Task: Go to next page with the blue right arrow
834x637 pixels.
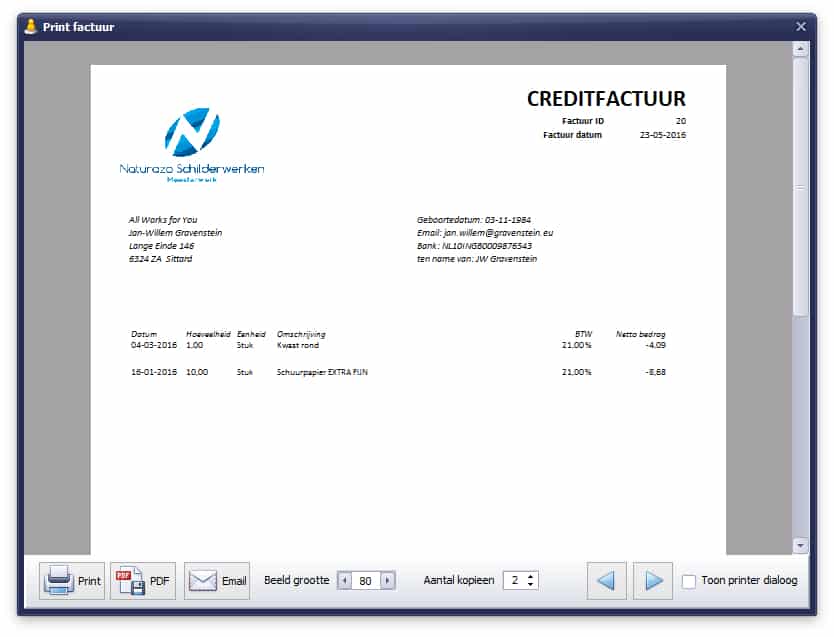Action: pos(652,580)
